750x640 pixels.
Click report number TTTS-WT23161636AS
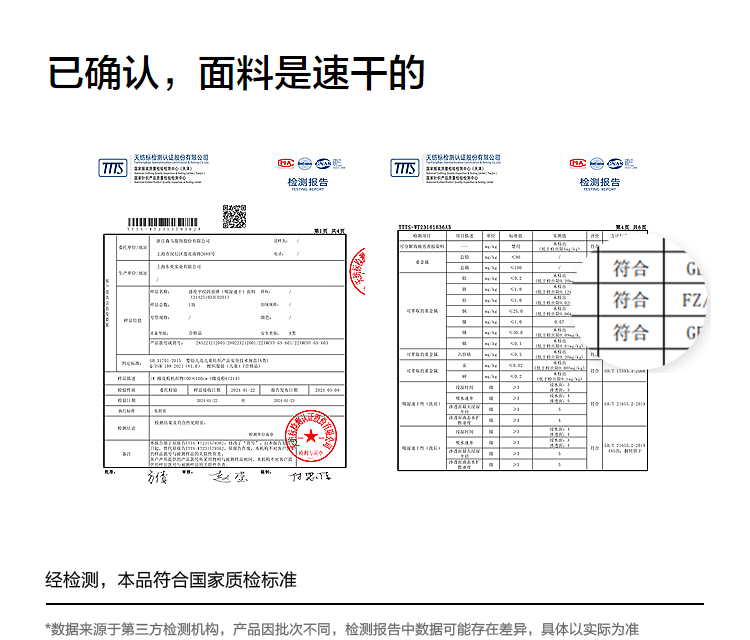425,227
